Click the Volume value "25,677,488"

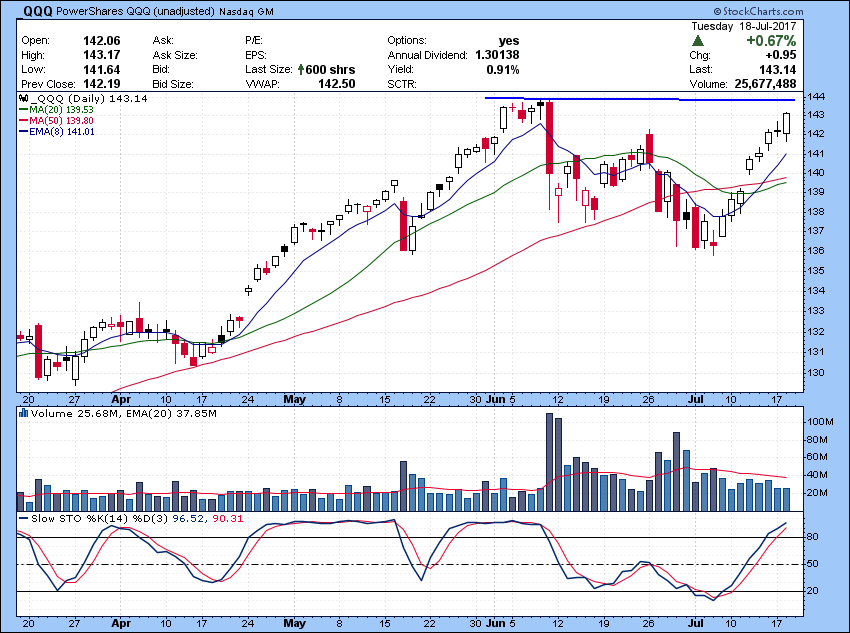pyautogui.click(x=765, y=84)
